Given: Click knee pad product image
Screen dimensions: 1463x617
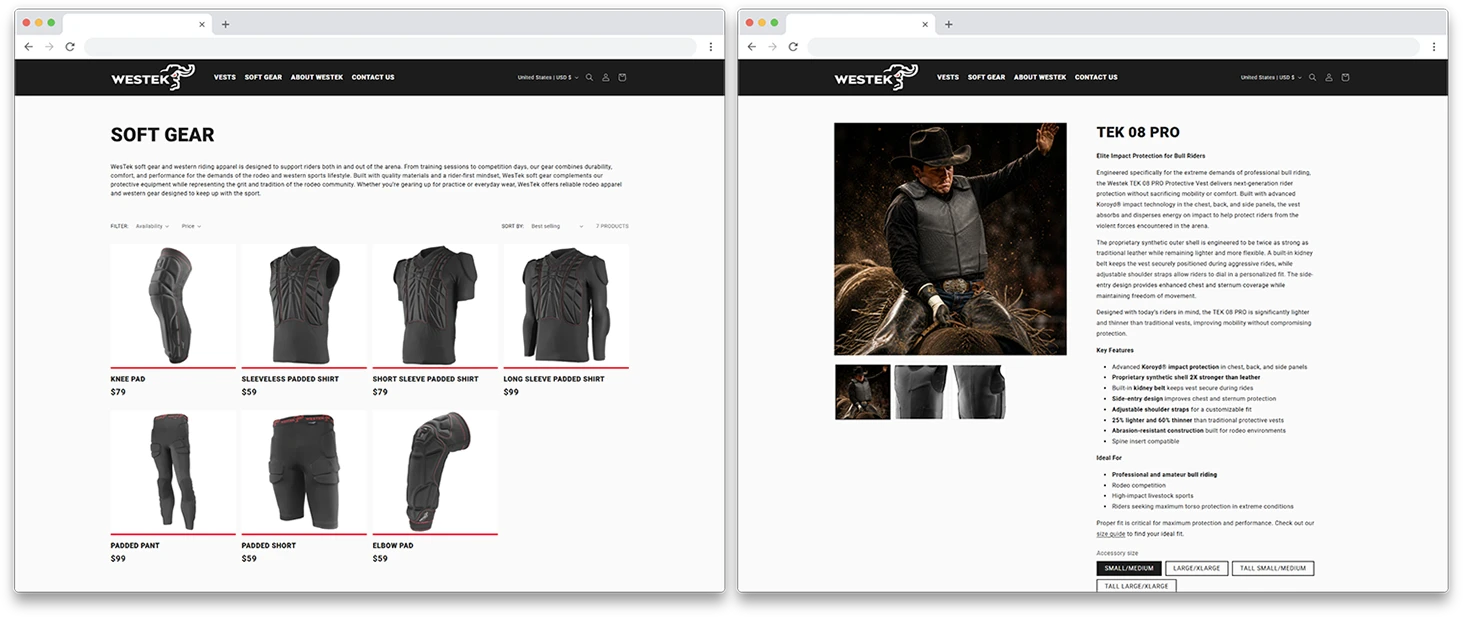Looking at the screenshot, I should tap(173, 305).
